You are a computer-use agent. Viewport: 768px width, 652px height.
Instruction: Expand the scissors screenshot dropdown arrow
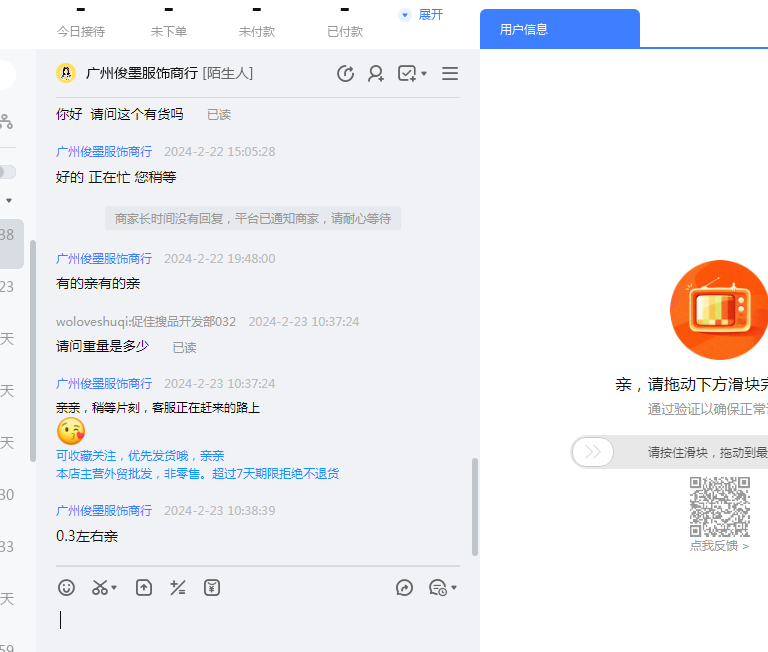click(x=114, y=588)
